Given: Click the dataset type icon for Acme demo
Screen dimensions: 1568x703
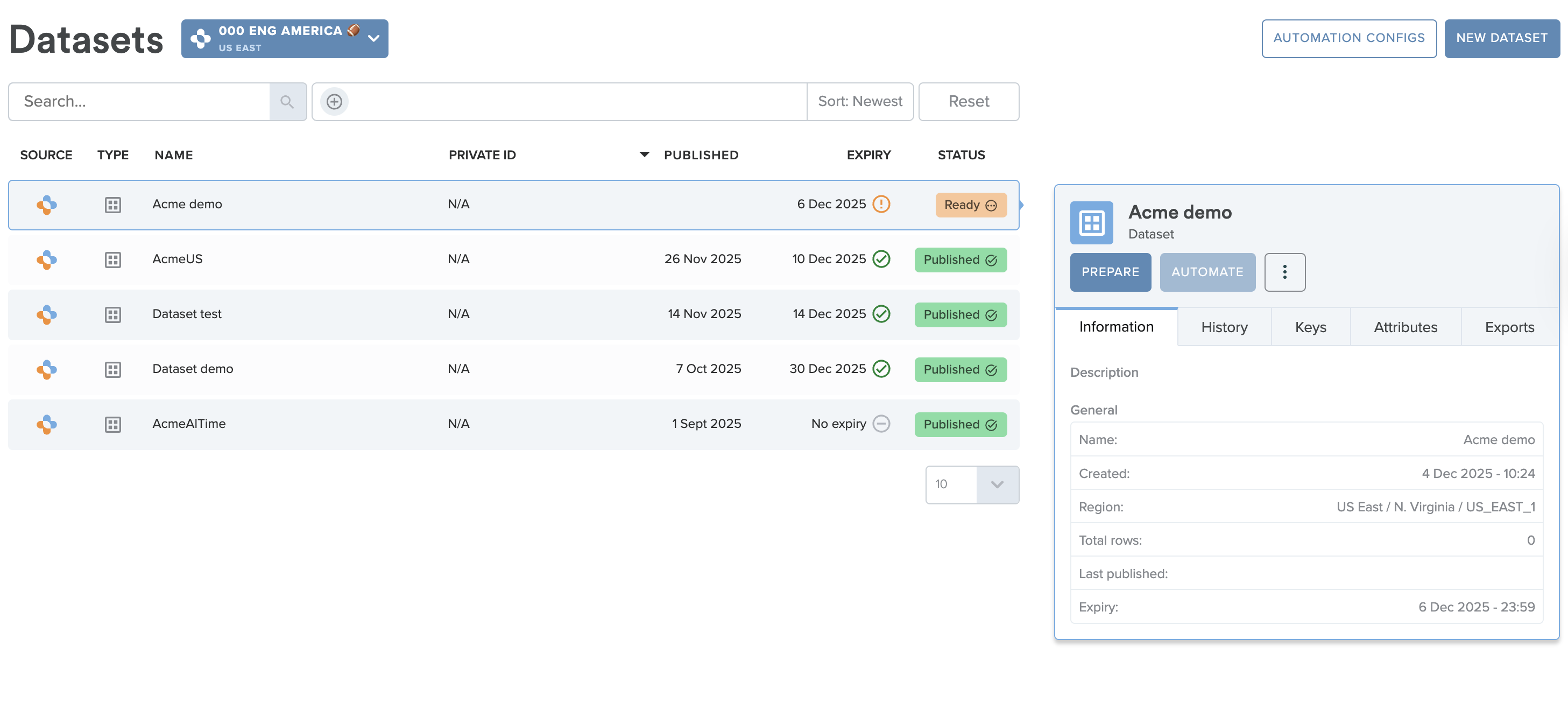Looking at the screenshot, I should click(112, 205).
